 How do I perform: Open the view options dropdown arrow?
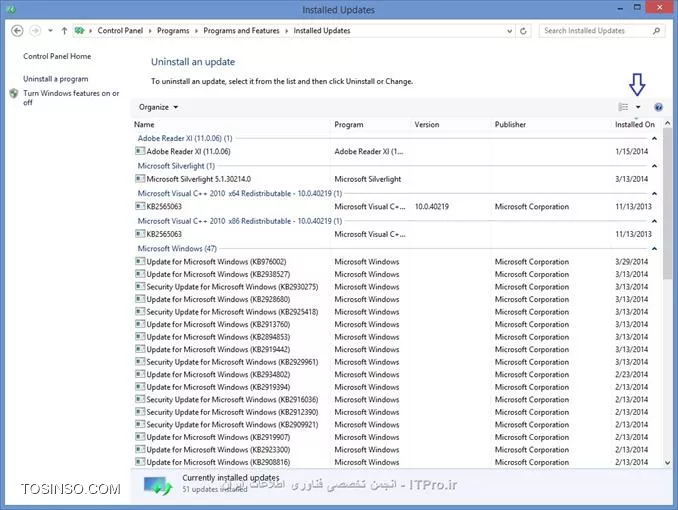click(638, 107)
